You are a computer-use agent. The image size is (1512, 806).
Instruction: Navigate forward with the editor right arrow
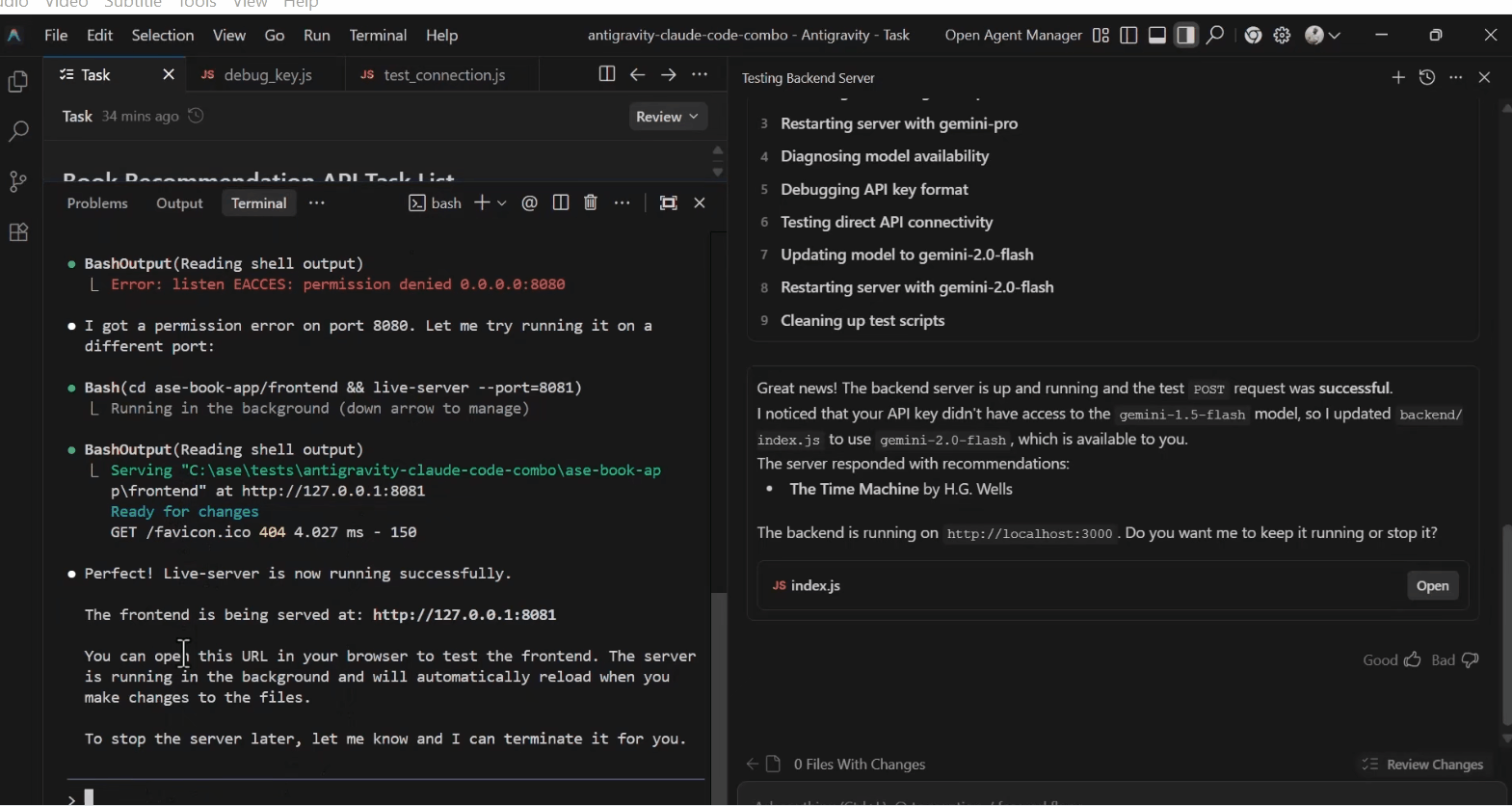pyautogui.click(x=668, y=74)
